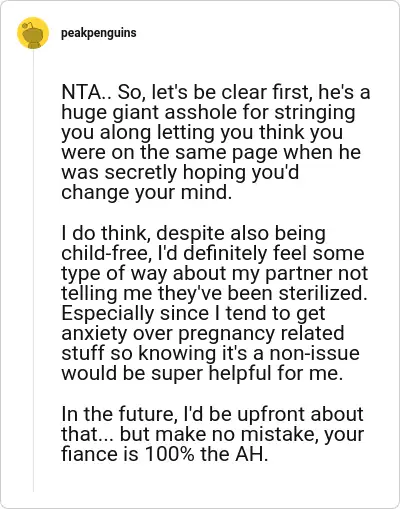Click the word 'fiance' in the last line
The height and width of the screenshot is (509, 400).
pos(89,454)
